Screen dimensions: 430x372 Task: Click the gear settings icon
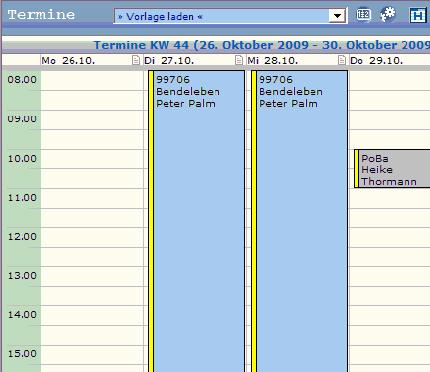pyautogui.click(x=388, y=15)
